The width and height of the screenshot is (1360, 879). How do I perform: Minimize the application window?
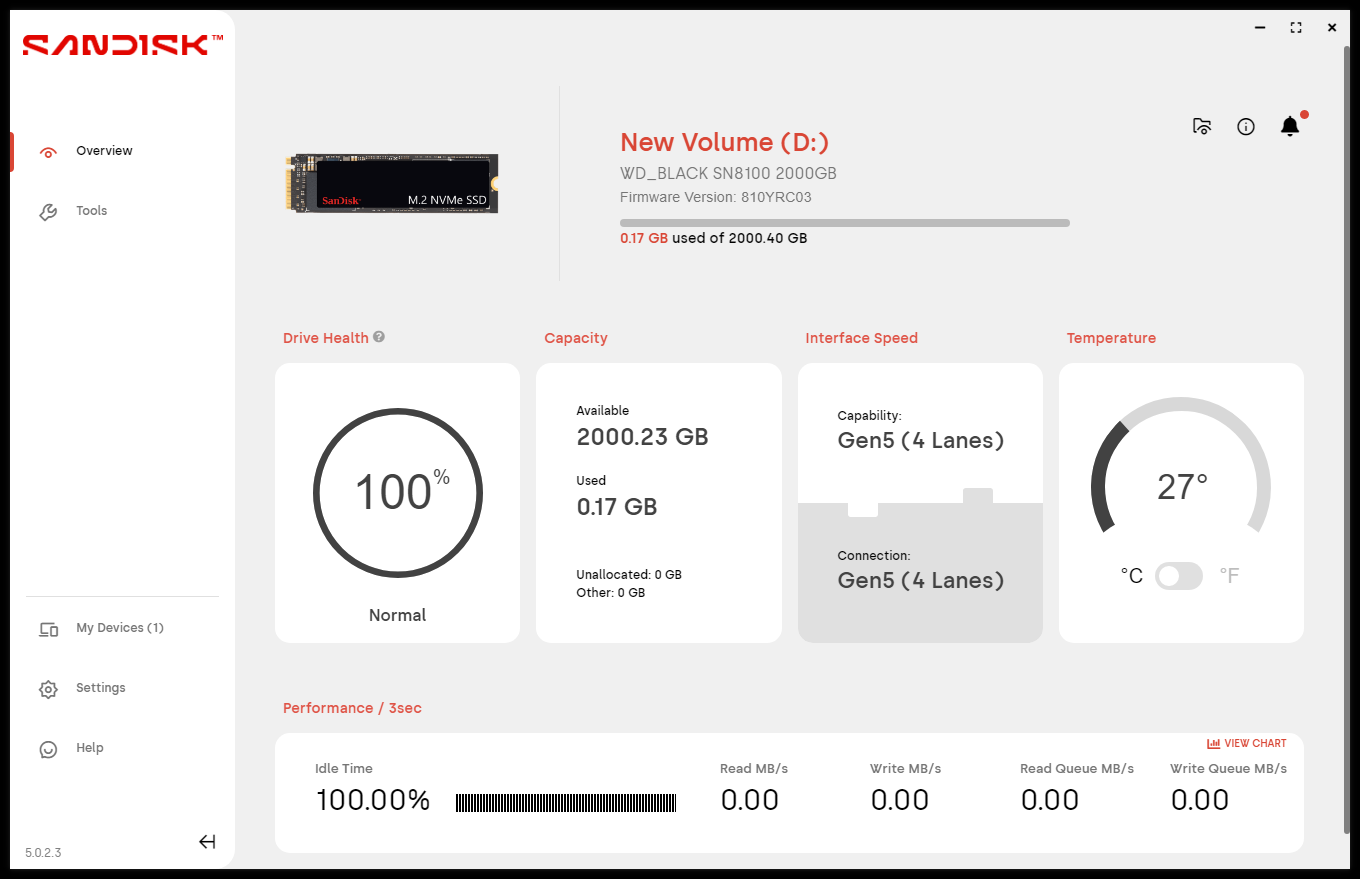tap(1260, 28)
